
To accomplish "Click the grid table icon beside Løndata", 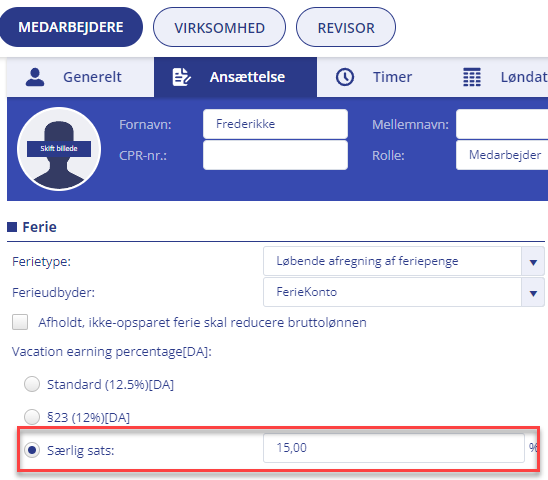I will 472,77.
